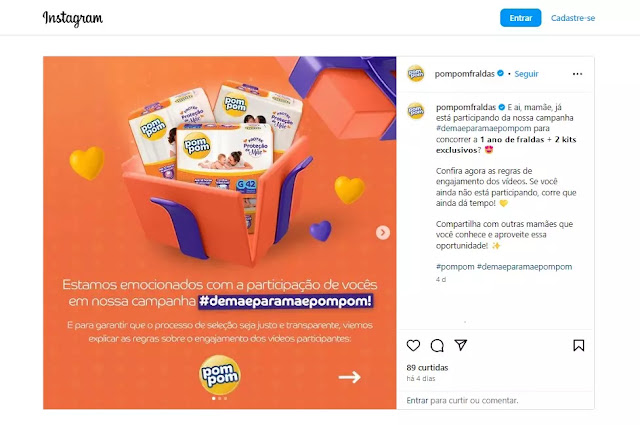Screen dimensions: 640x425
Task: Save the post with the bookmark icon
Action: click(578, 345)
